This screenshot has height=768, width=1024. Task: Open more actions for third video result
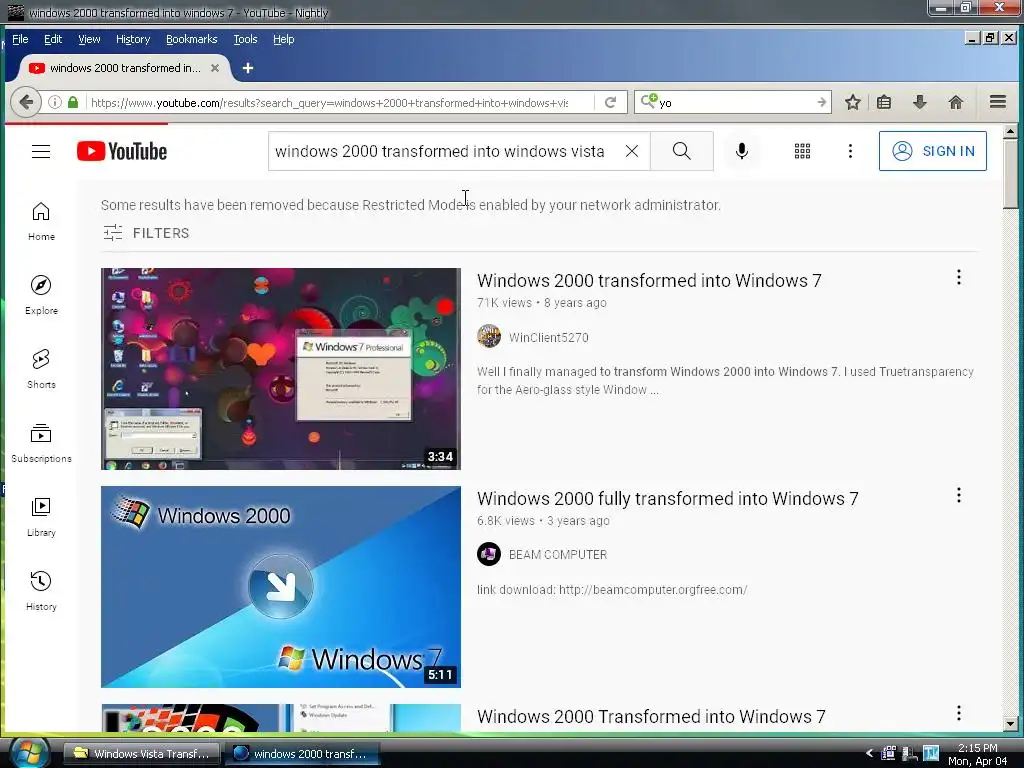958,713
